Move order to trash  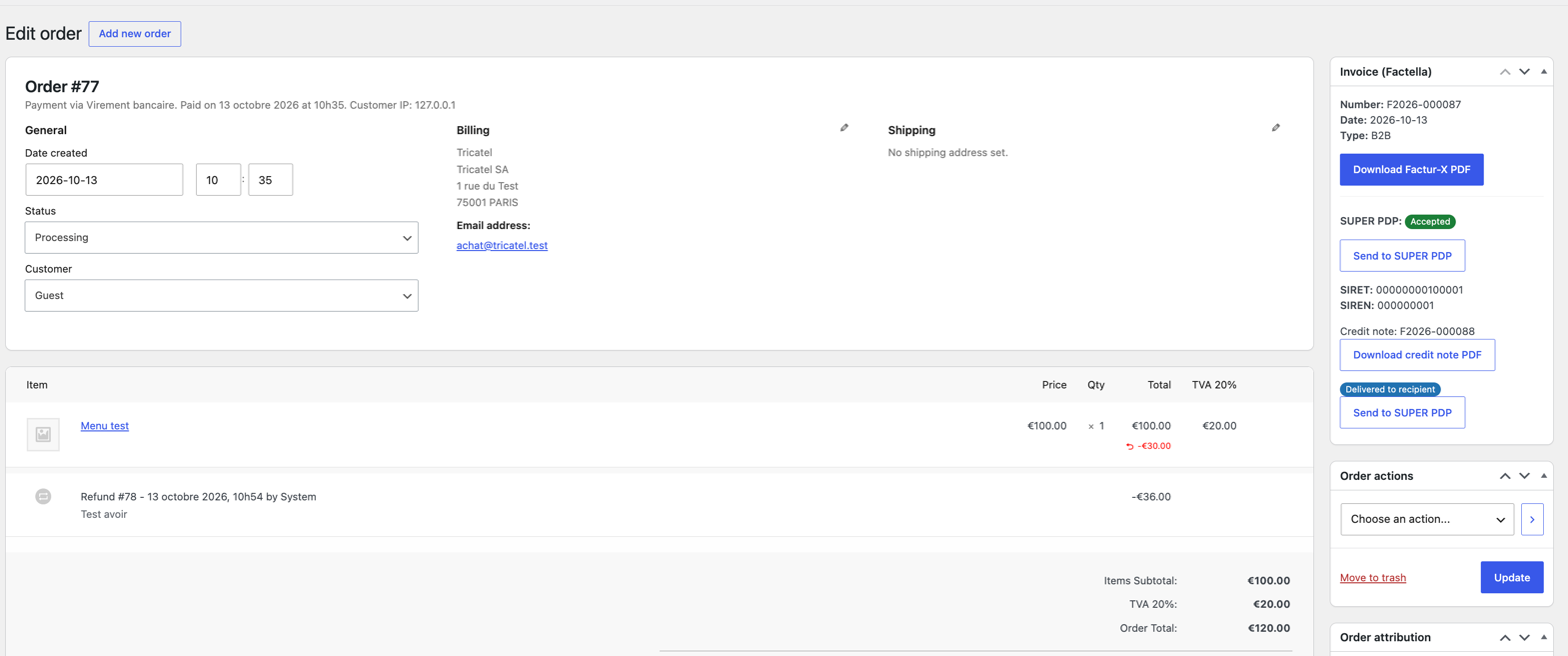1373,578
